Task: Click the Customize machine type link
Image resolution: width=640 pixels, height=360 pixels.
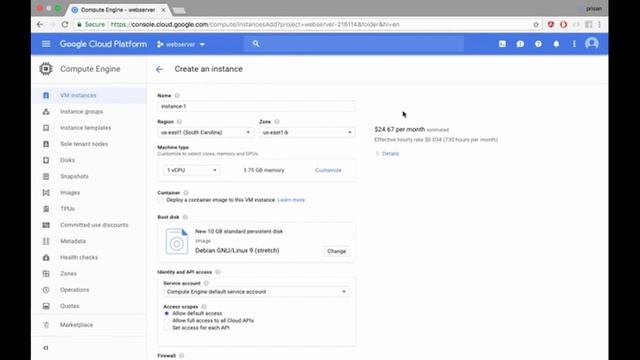Action: 328,170
